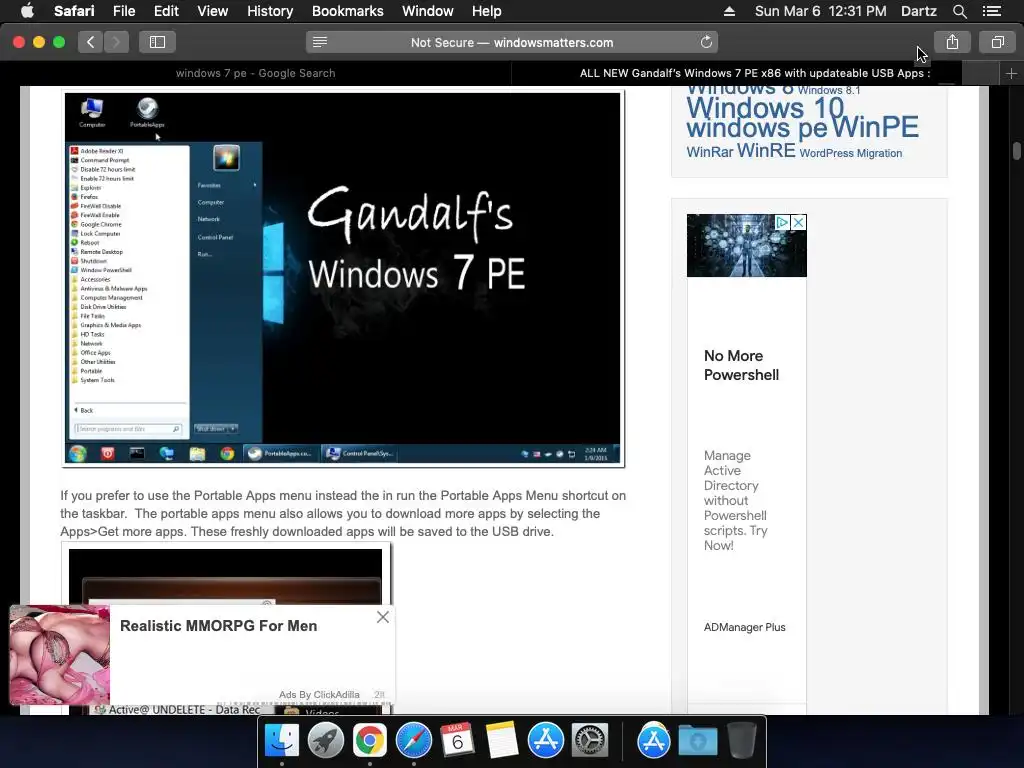Viewport: 1024px width, 768px height.
Task: Click the WinPE tag link
Action: pyautogui.click(x=875, y=127)
